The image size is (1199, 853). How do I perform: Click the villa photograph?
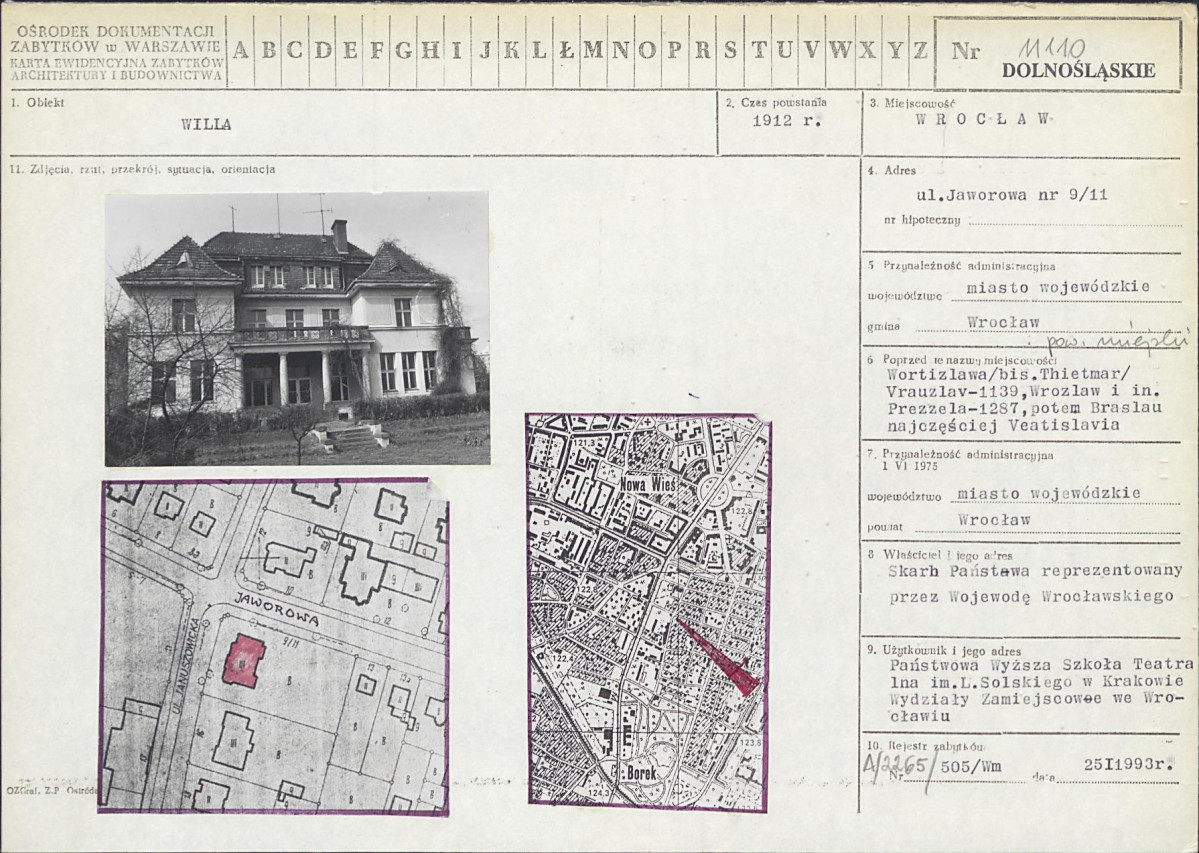coord(297,328)
